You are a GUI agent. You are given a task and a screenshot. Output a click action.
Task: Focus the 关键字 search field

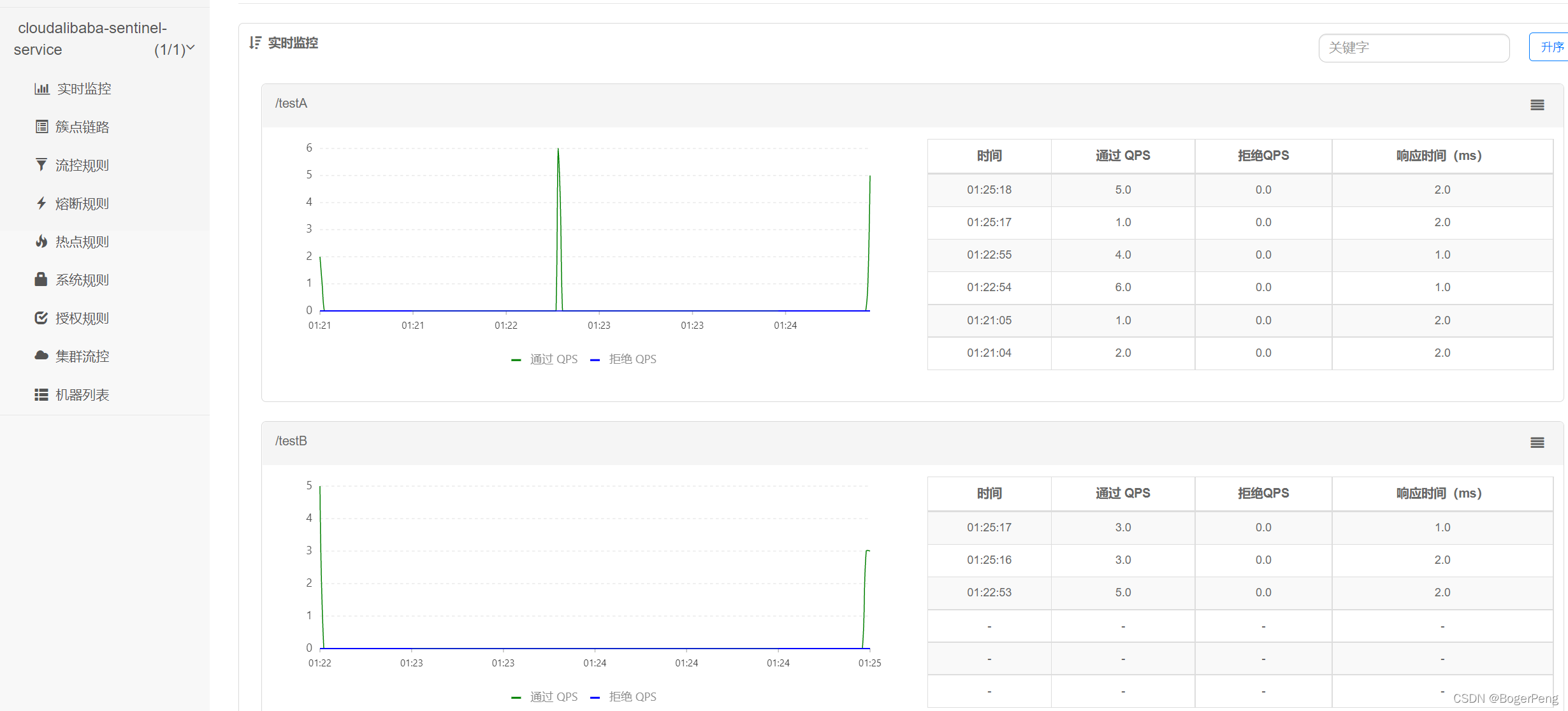pyautogui.click(x=1413, y=48)
